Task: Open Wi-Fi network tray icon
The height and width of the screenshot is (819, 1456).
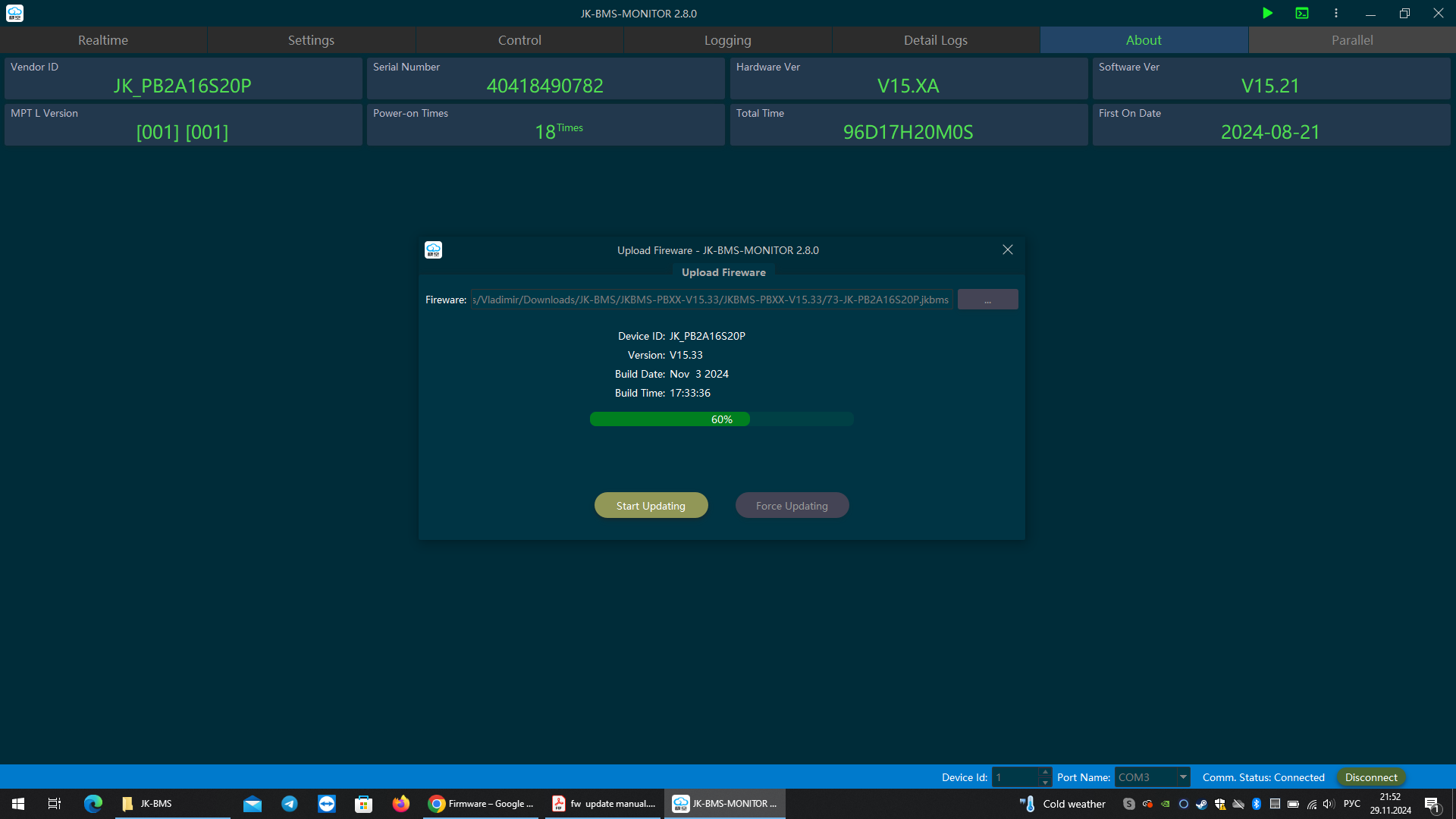Action: point(1312,804)
